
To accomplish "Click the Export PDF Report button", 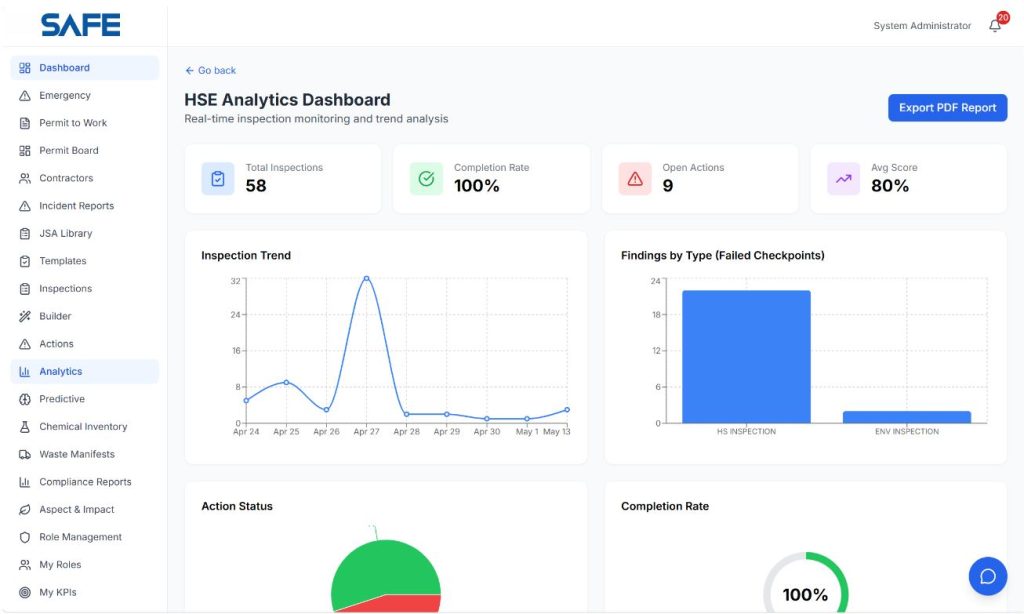I will tap(947, 108).
